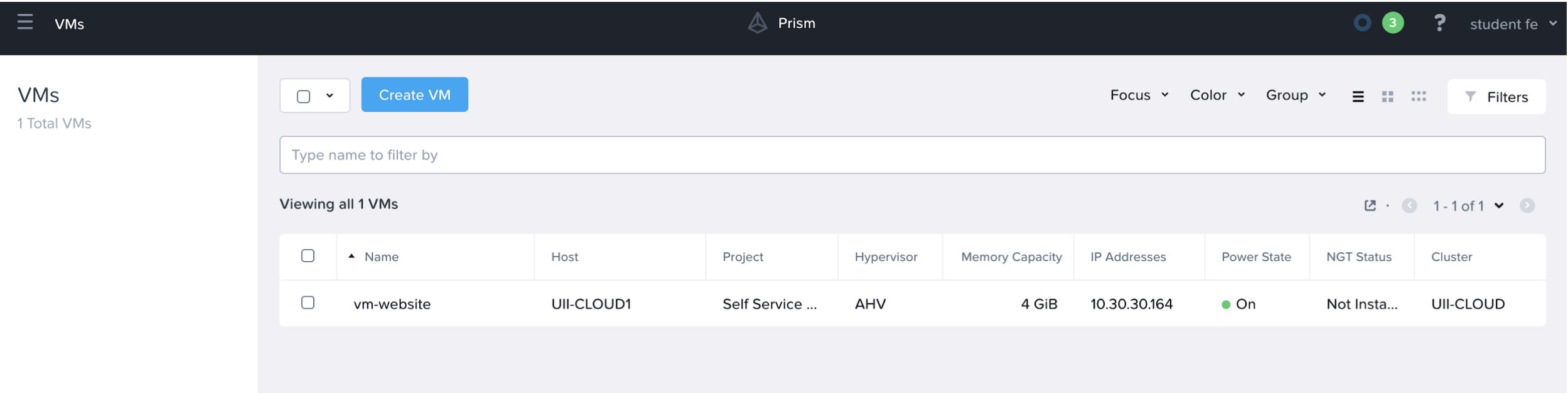
Task: Switch to list view layout
Action: point(1358,96)
